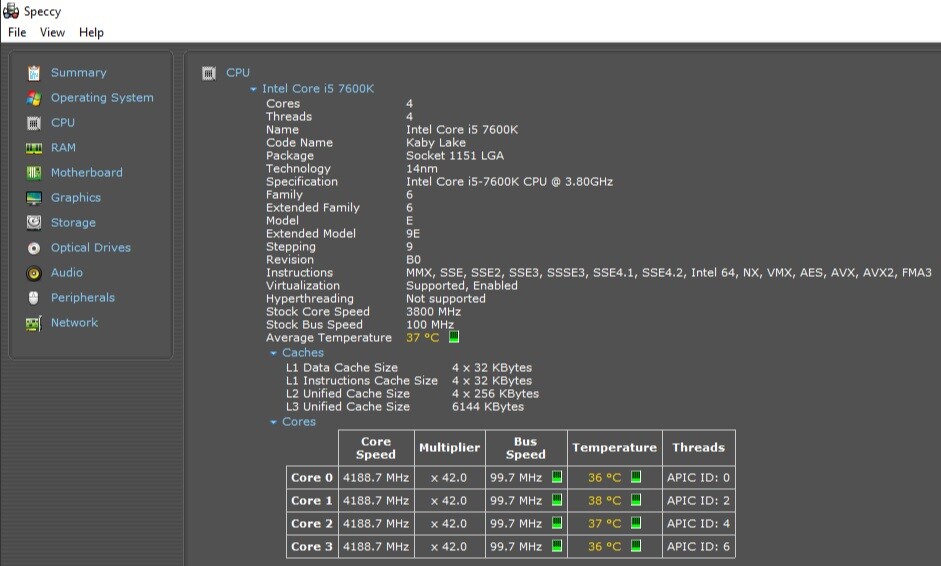
Task: Collapse the Intel Core i5 7600K section
Action: tap(254, 89)
